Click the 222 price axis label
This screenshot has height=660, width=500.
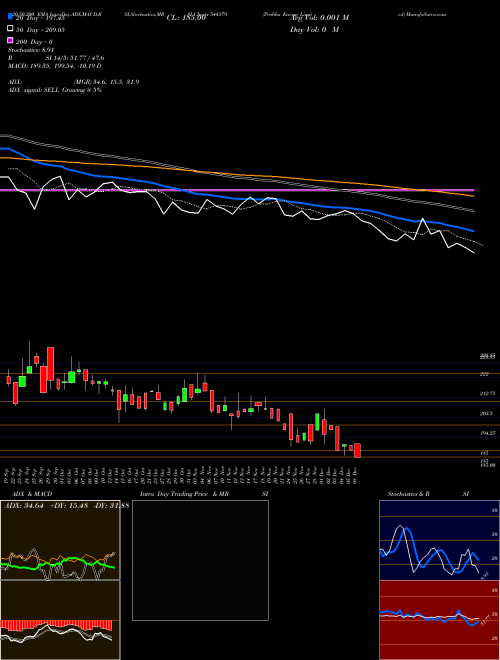pyautogui.click(x=484, y=374)
